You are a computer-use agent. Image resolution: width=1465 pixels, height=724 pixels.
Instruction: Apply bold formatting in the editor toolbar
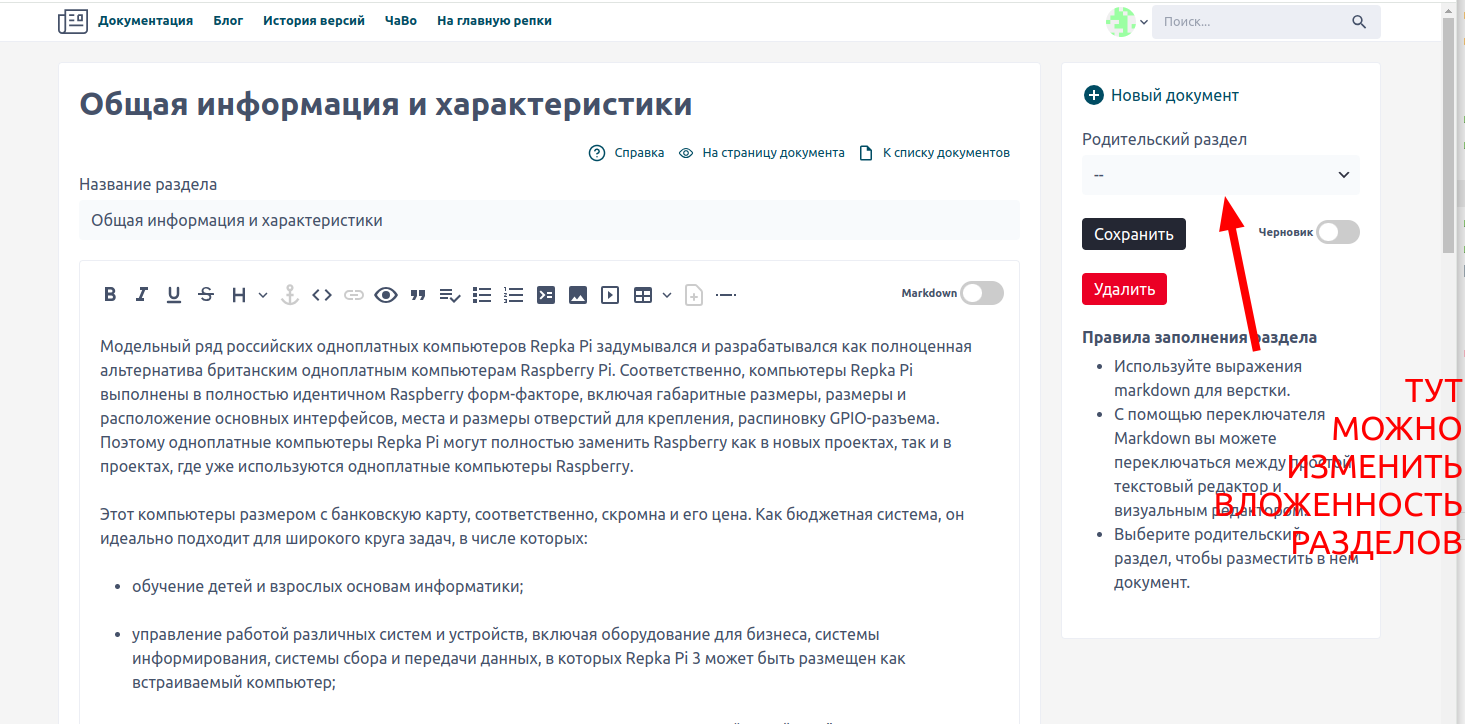[x=110, y=295]
